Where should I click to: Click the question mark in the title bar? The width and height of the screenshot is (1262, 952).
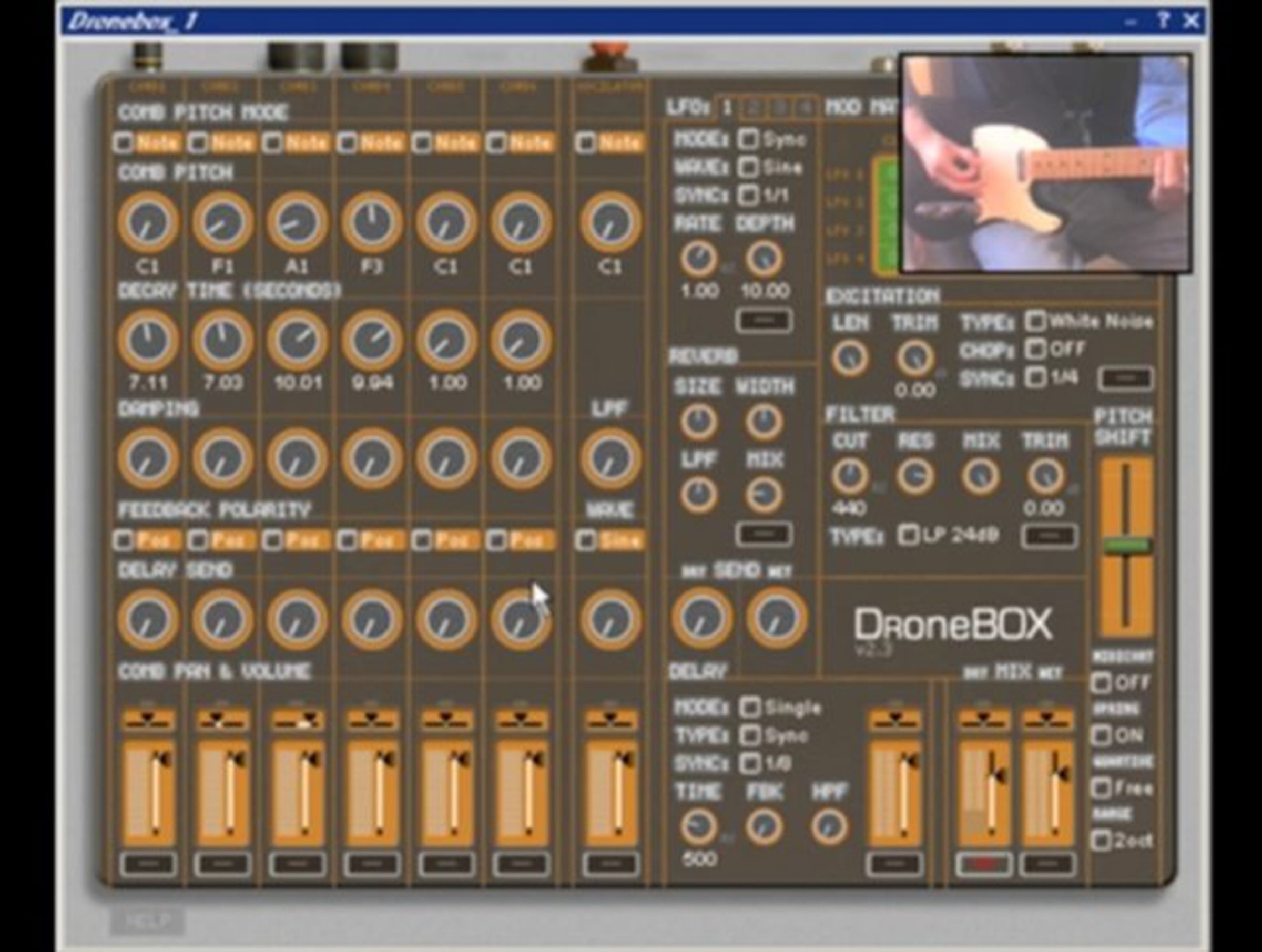(1164, 21)
